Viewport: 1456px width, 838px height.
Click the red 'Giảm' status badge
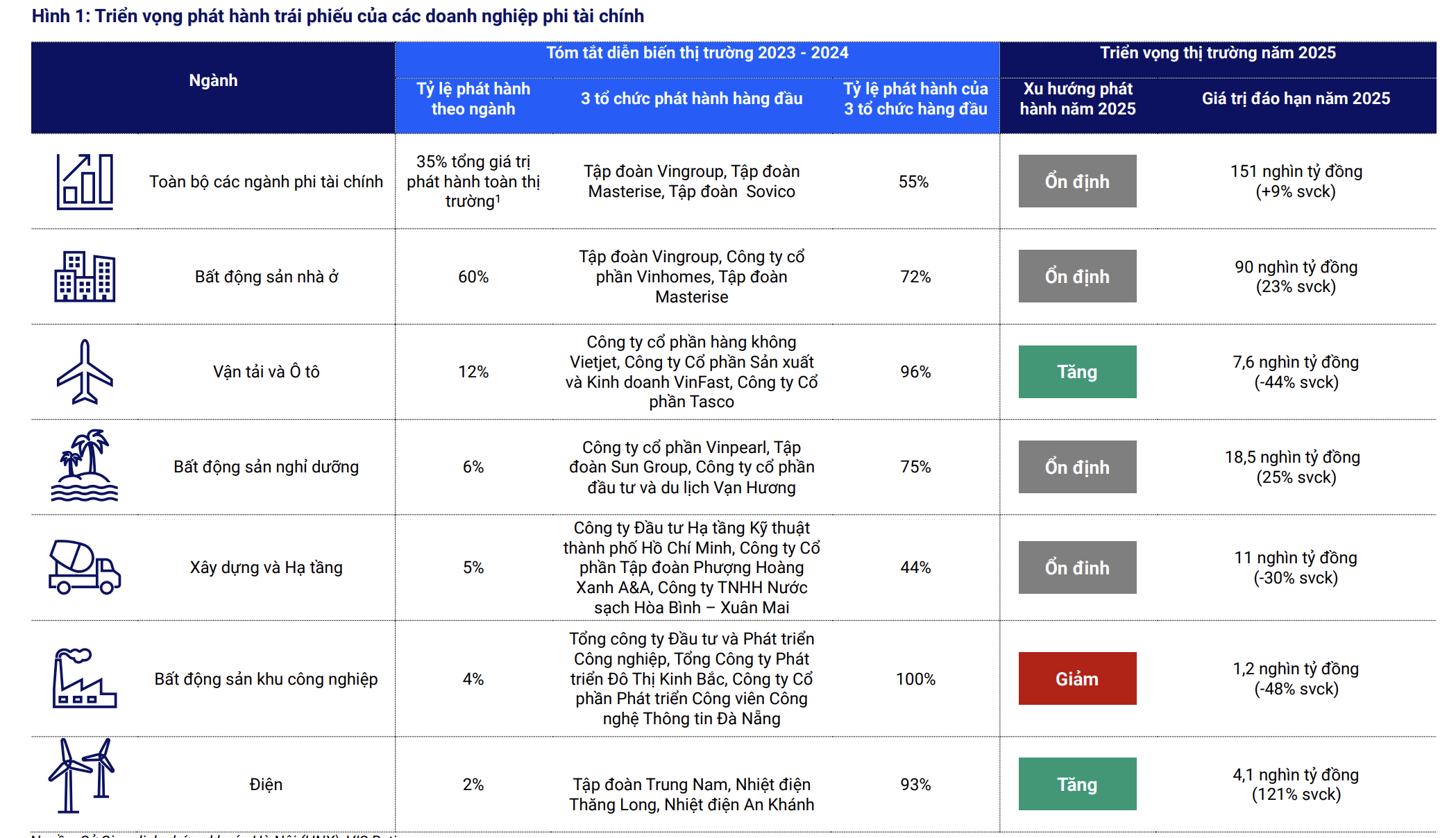pyautogui.click(x=1077, y=678)
